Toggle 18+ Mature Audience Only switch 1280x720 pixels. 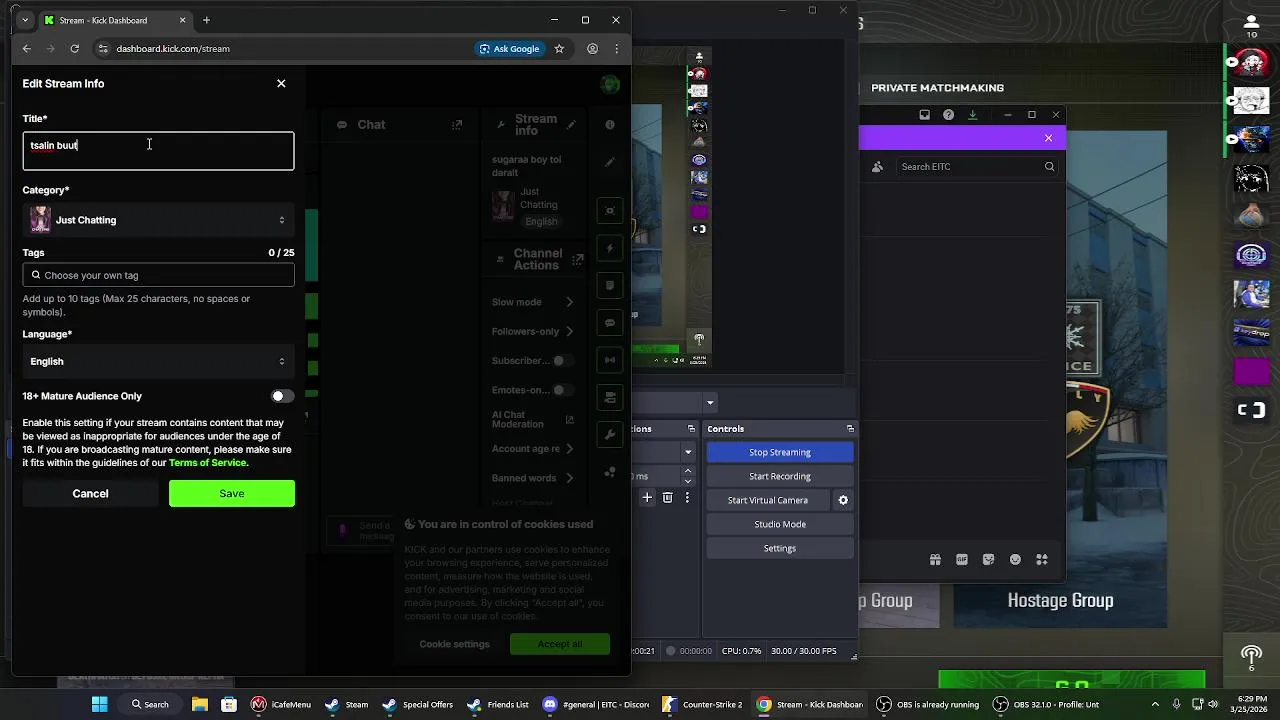coord(282,396)
